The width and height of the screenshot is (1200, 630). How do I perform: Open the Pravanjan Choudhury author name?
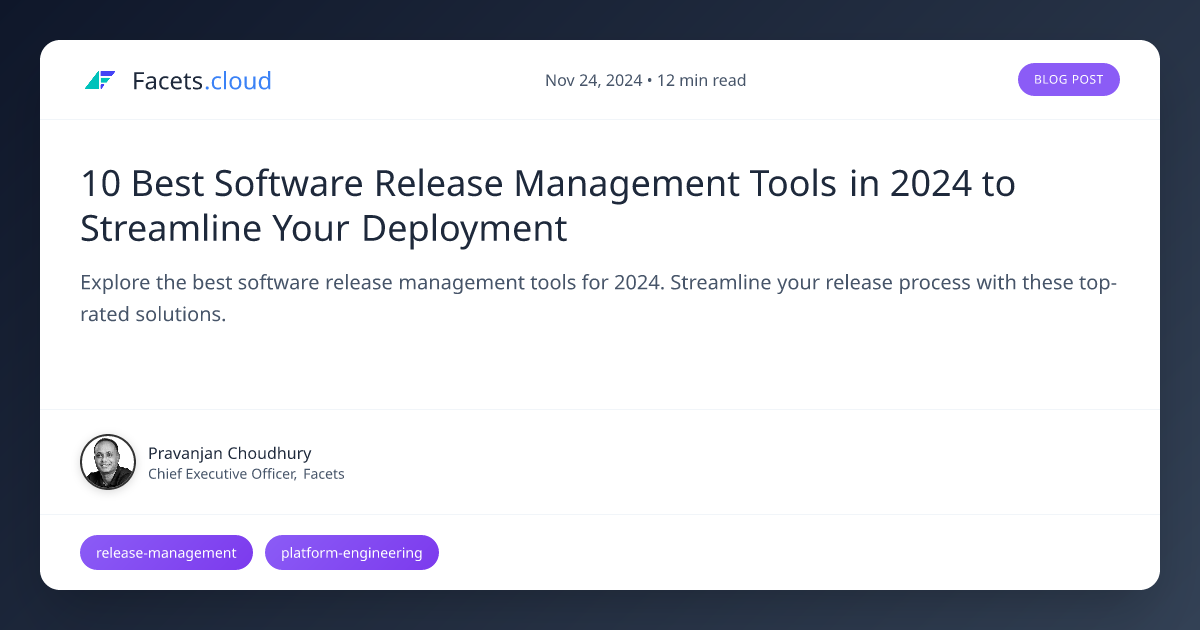pyautogui.click(x=229, y=453)
